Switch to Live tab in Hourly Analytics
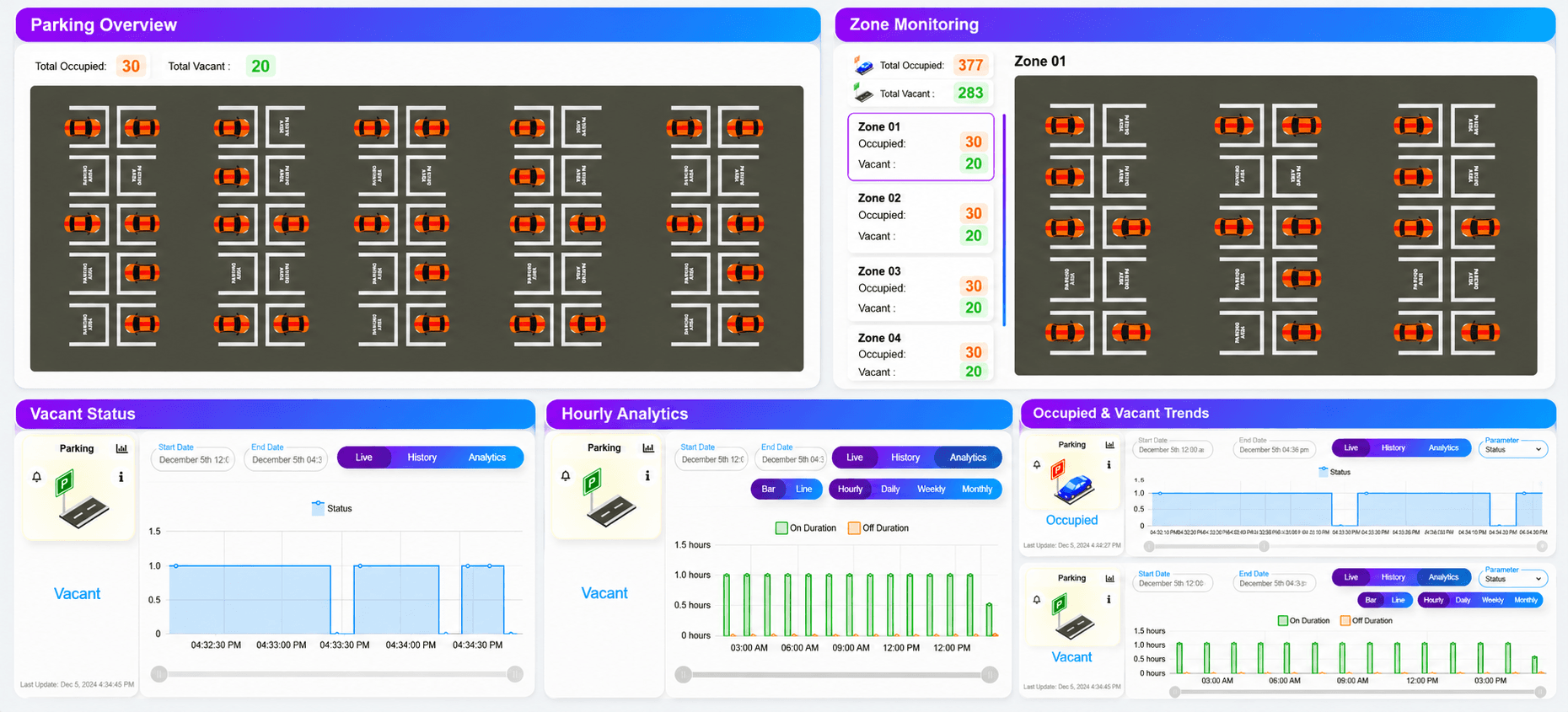This screenshot has height=712, width=1568. click(x=855, y=458)
